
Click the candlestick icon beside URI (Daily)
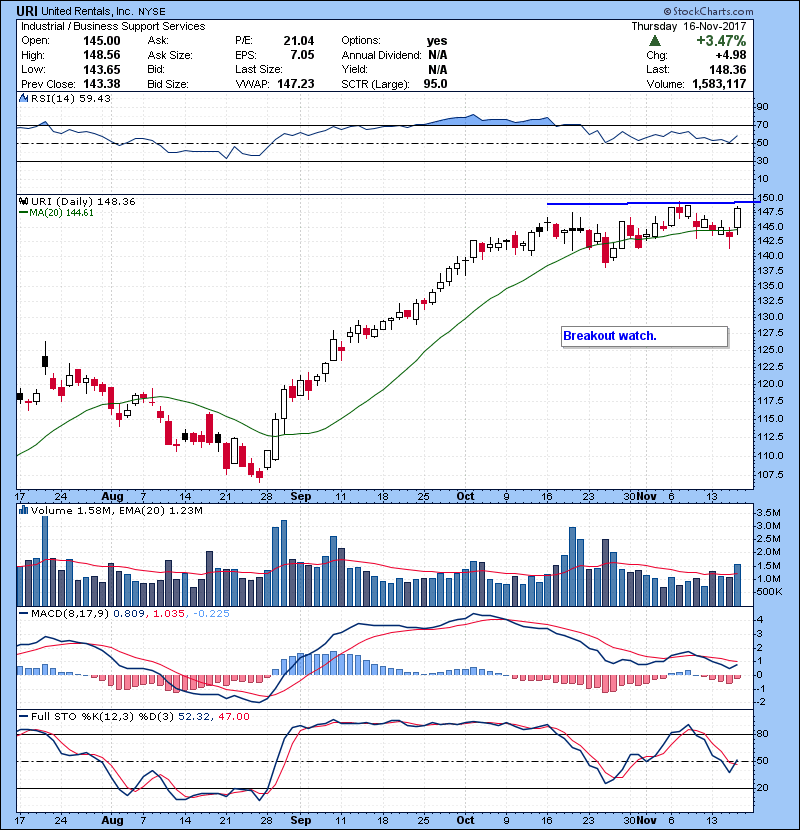[23, 202]
